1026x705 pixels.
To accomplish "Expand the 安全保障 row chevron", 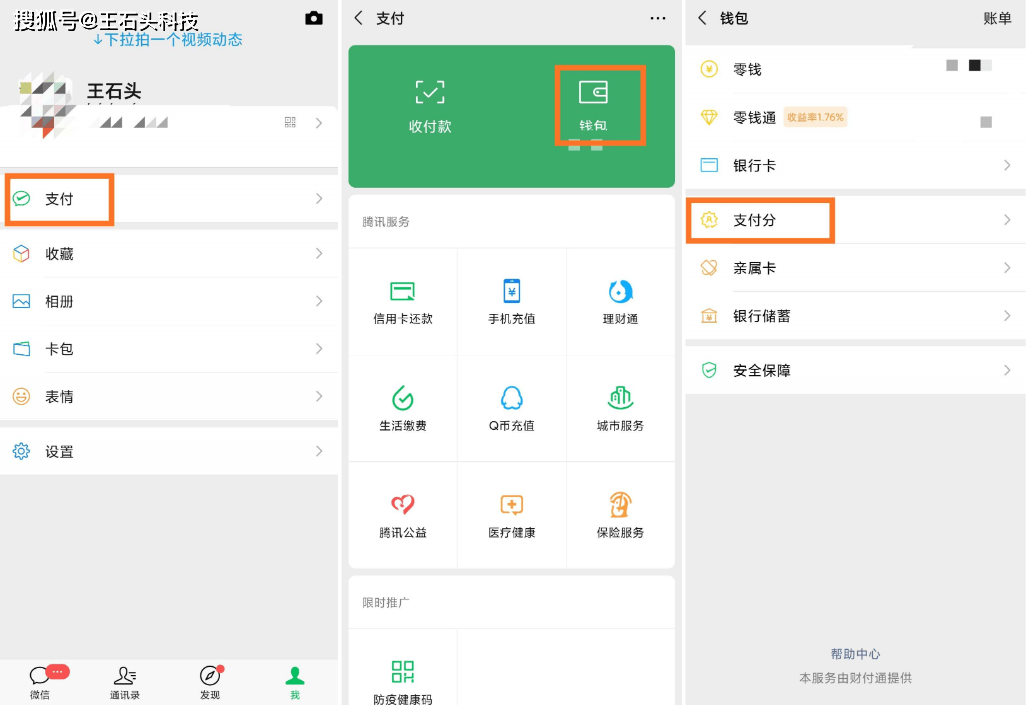I will pos(1007,370).
